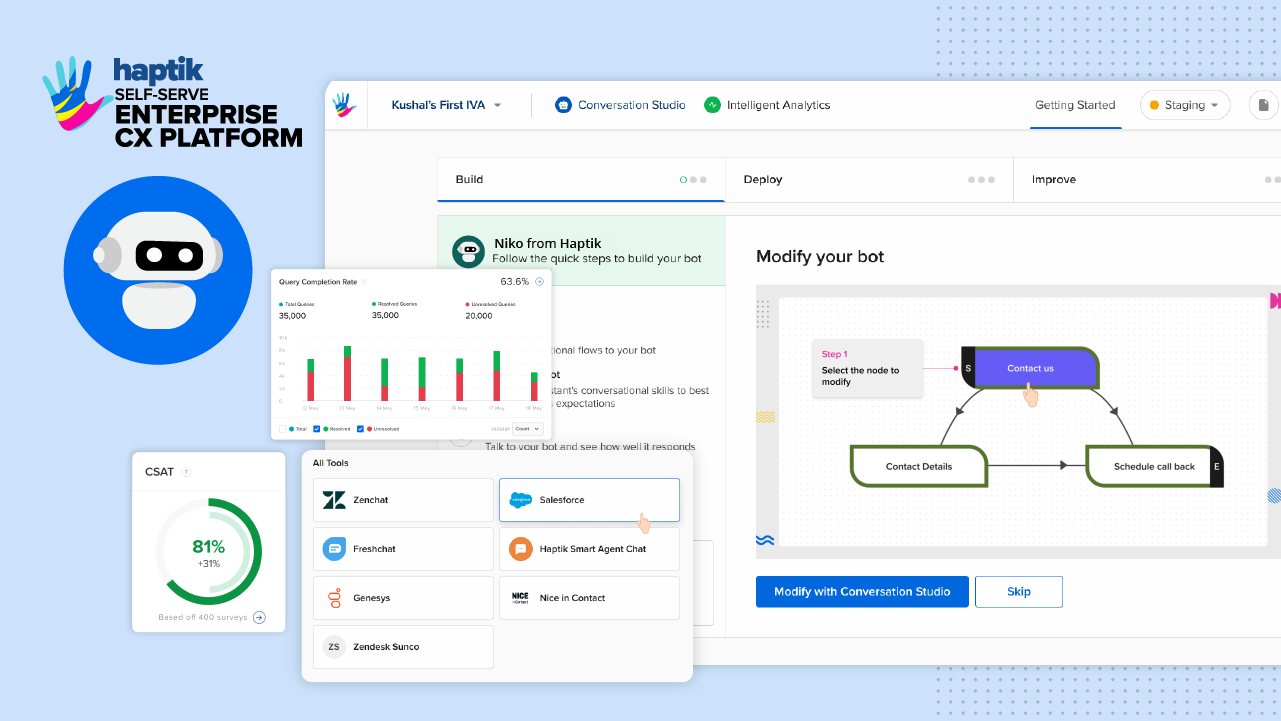Click Modify with Conversation Studio button

(862, 591)
